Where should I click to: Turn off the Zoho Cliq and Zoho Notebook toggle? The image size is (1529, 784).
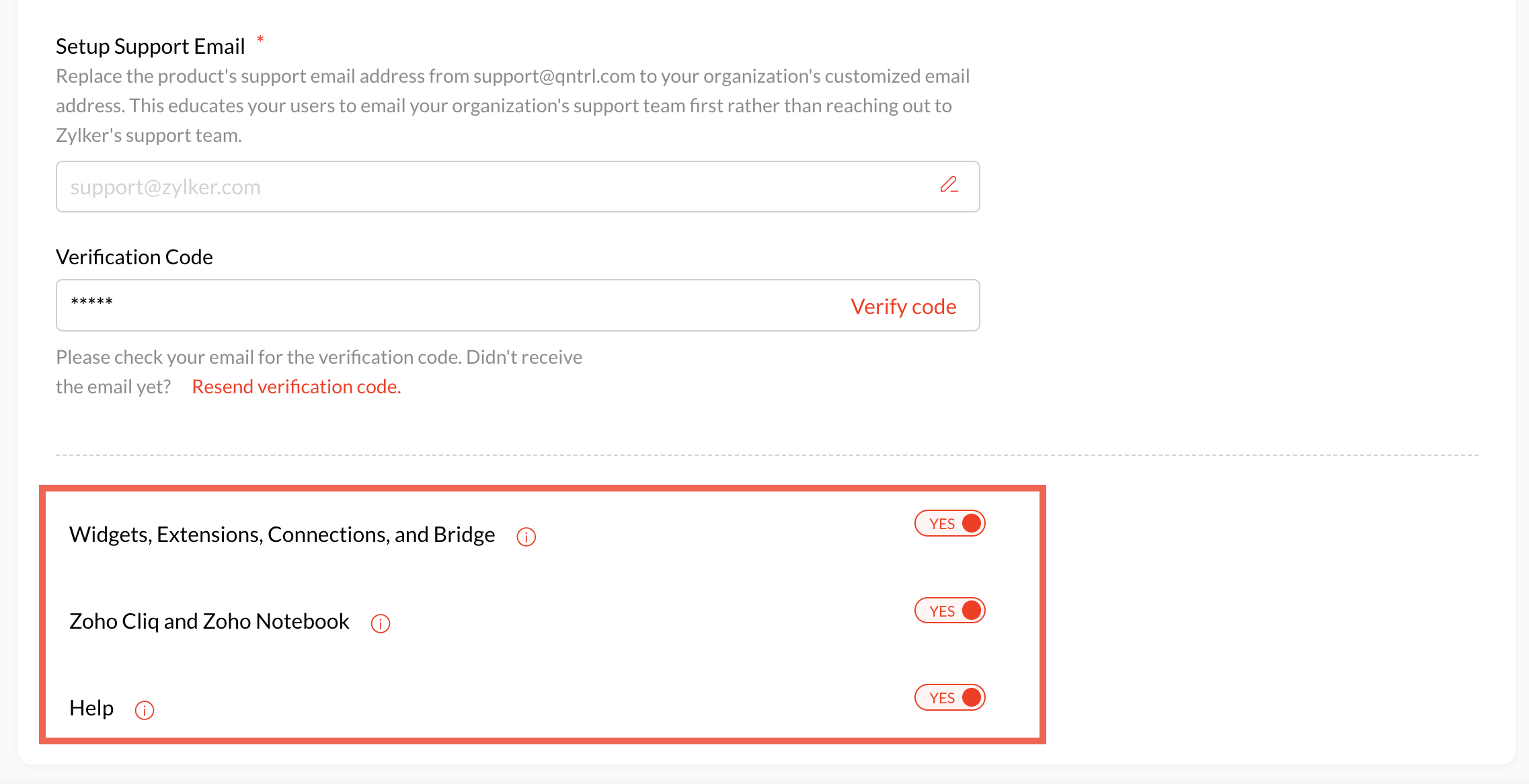click(949, 611)
